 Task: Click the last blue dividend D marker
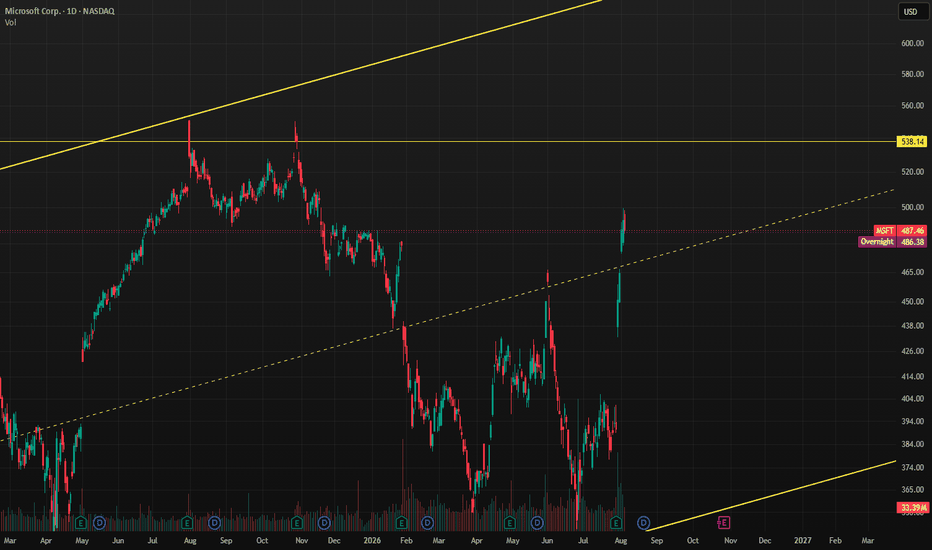[x=643, y=523]
